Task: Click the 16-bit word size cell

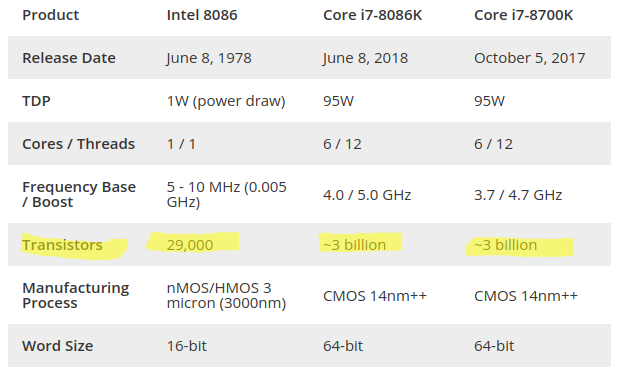Action: 187,346
